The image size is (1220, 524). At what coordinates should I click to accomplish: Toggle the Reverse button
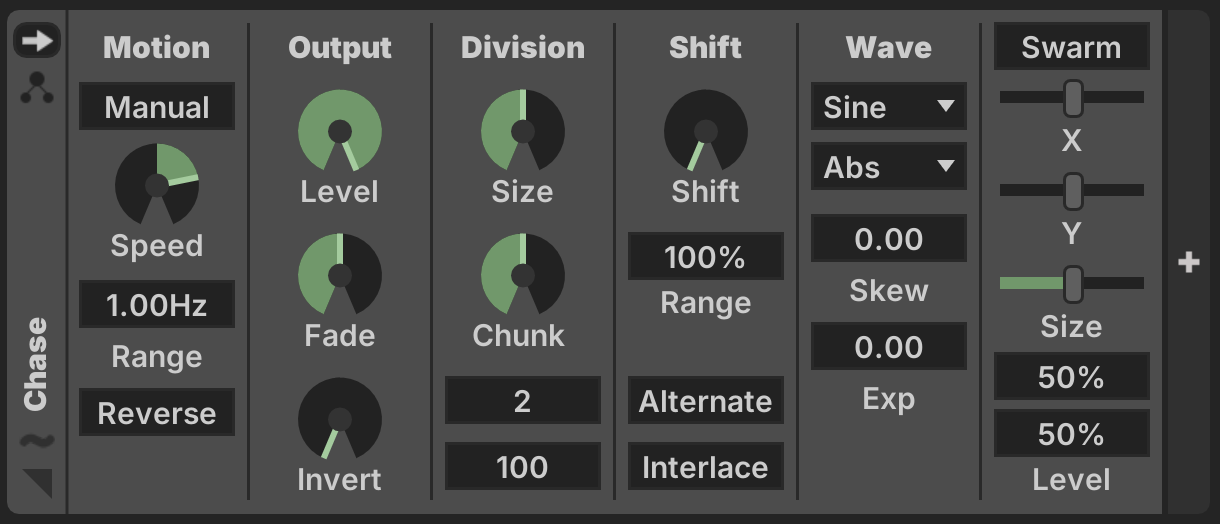click(x=157, y=413)
